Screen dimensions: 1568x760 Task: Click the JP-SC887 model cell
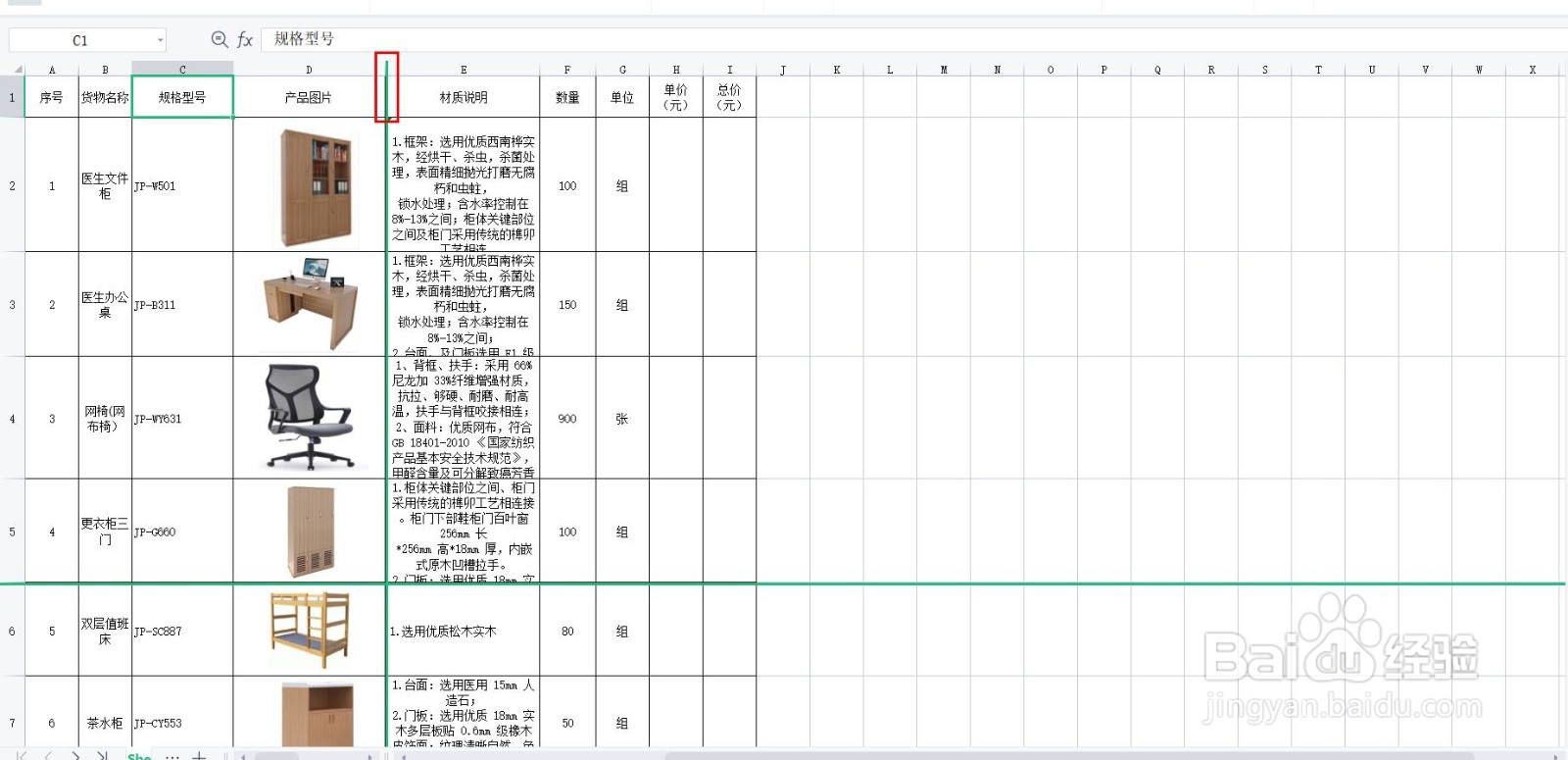182,632
